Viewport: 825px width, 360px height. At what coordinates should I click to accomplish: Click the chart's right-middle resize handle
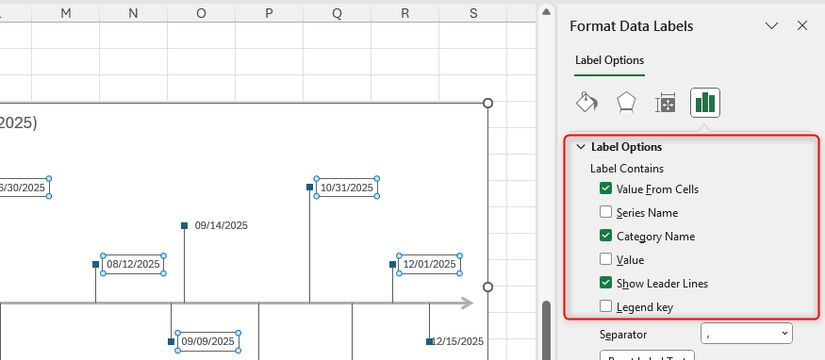(488, 287)
